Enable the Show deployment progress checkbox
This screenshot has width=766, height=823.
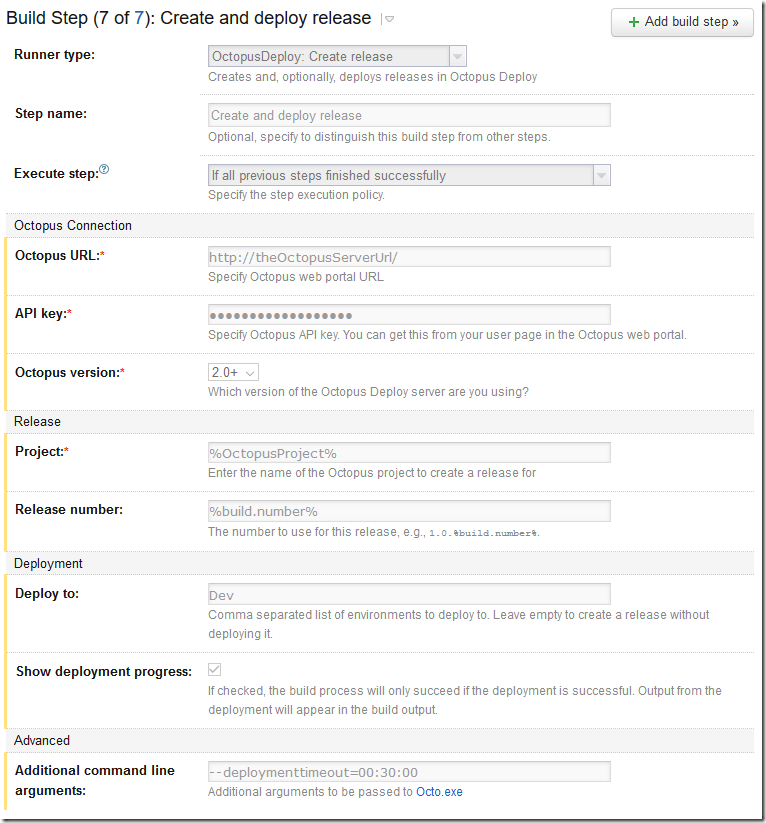pyautogui.click(x=214, y=670)
